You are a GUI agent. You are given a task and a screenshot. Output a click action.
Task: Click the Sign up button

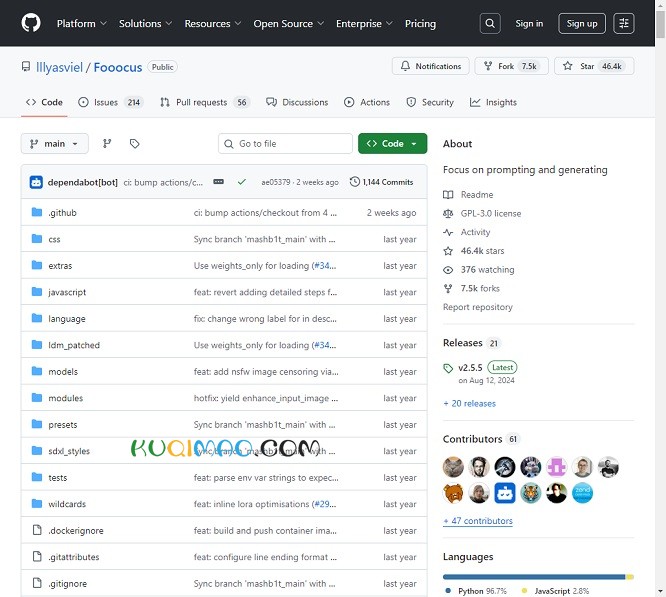tap(582, 23)
